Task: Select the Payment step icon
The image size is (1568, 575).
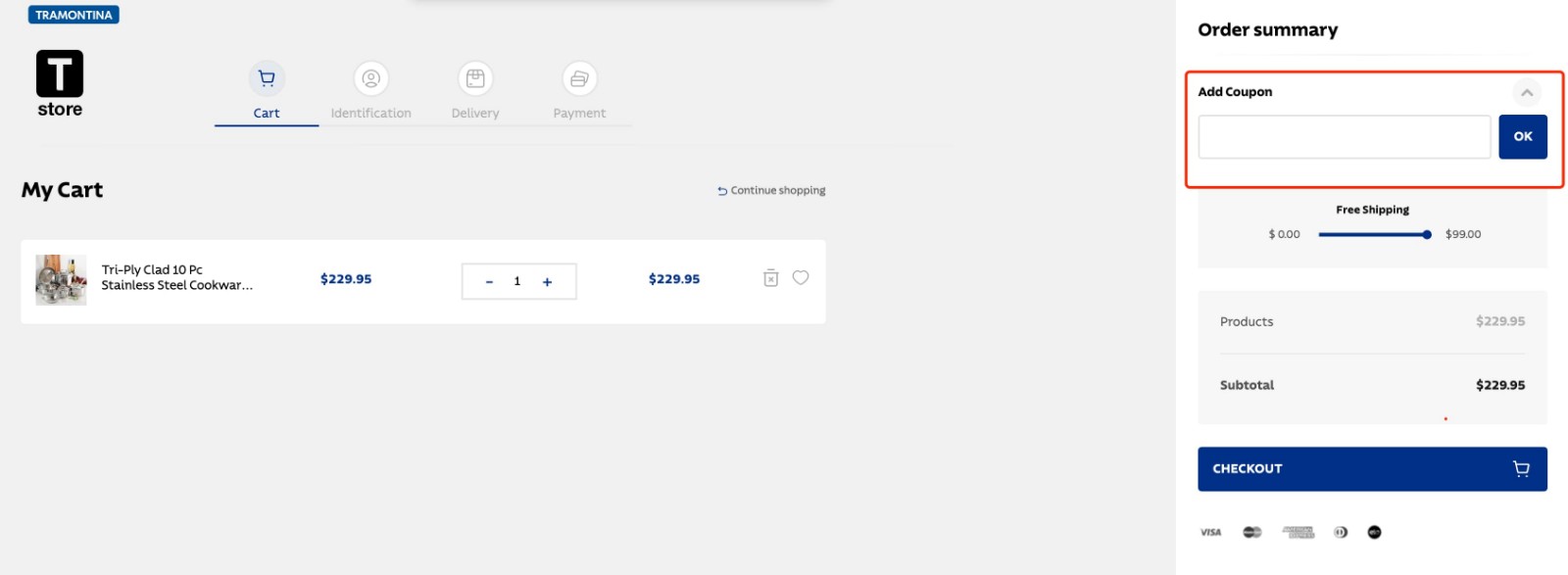Action: 579,78
